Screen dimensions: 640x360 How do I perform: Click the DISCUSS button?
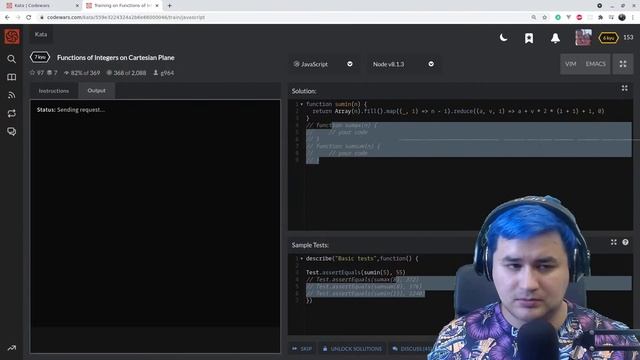(x=411, y=349)
